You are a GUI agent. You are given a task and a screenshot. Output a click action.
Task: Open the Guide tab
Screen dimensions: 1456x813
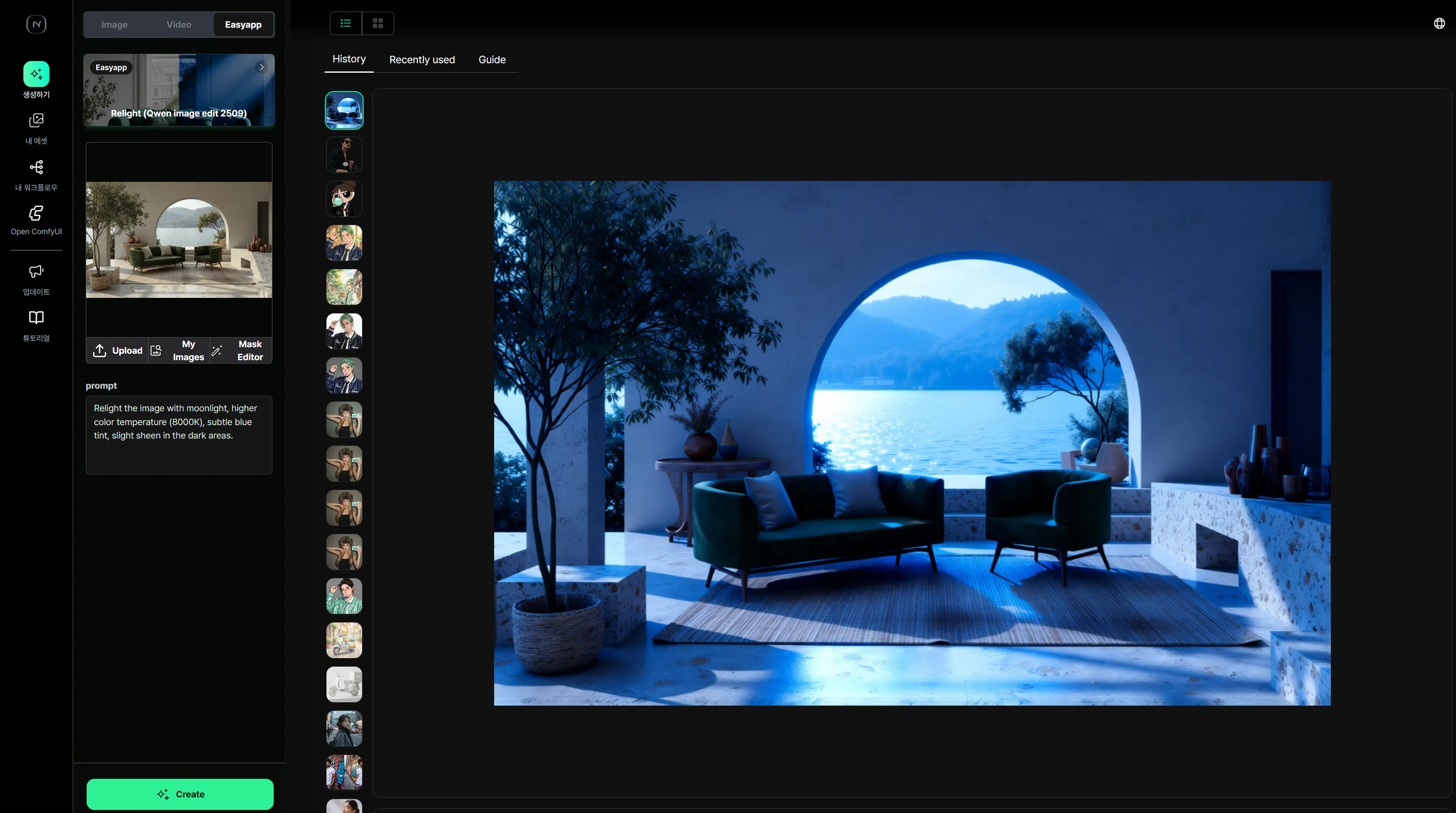pos(492,60)
